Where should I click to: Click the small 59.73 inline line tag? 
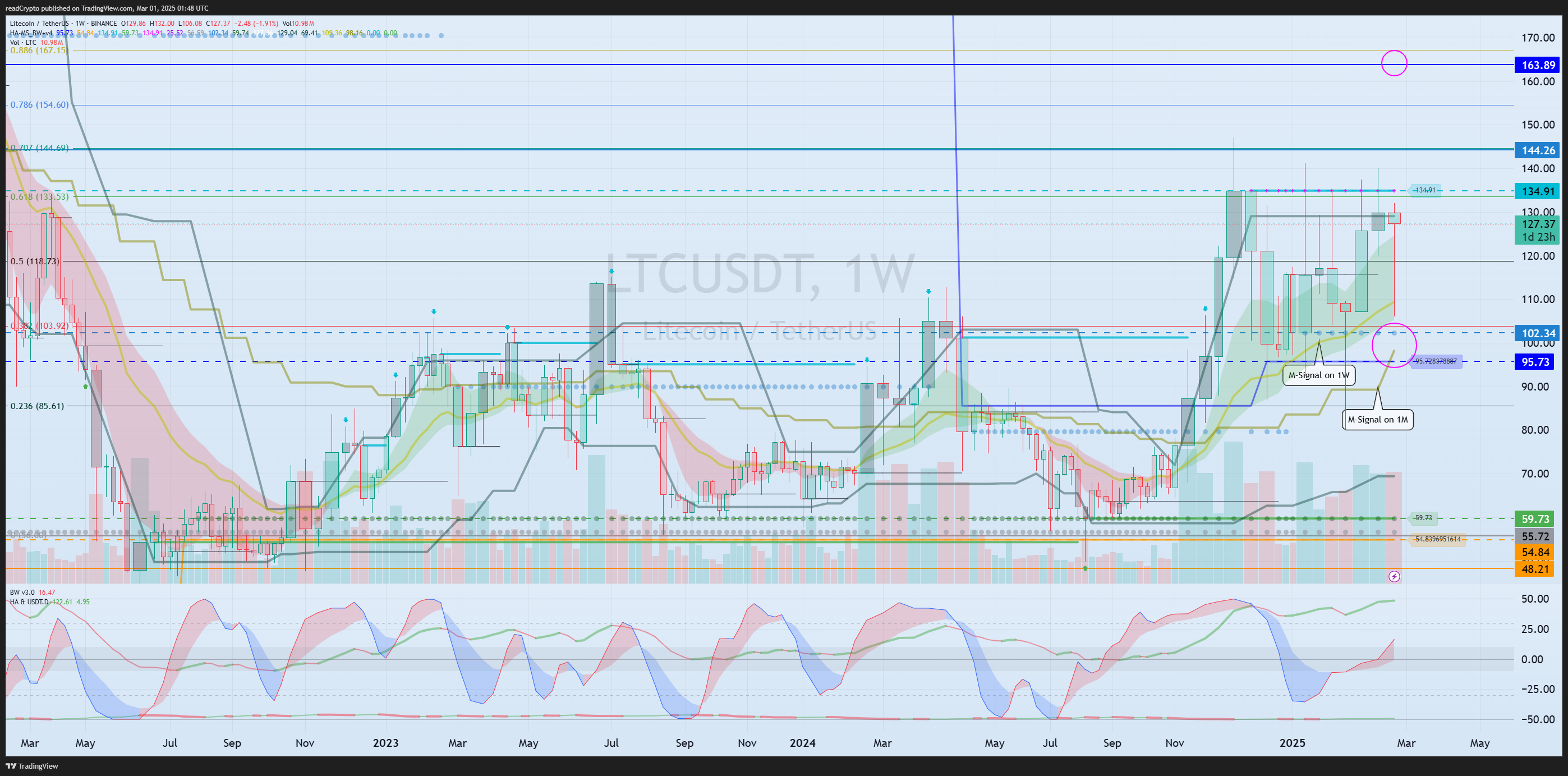[x=1423, y=518]
